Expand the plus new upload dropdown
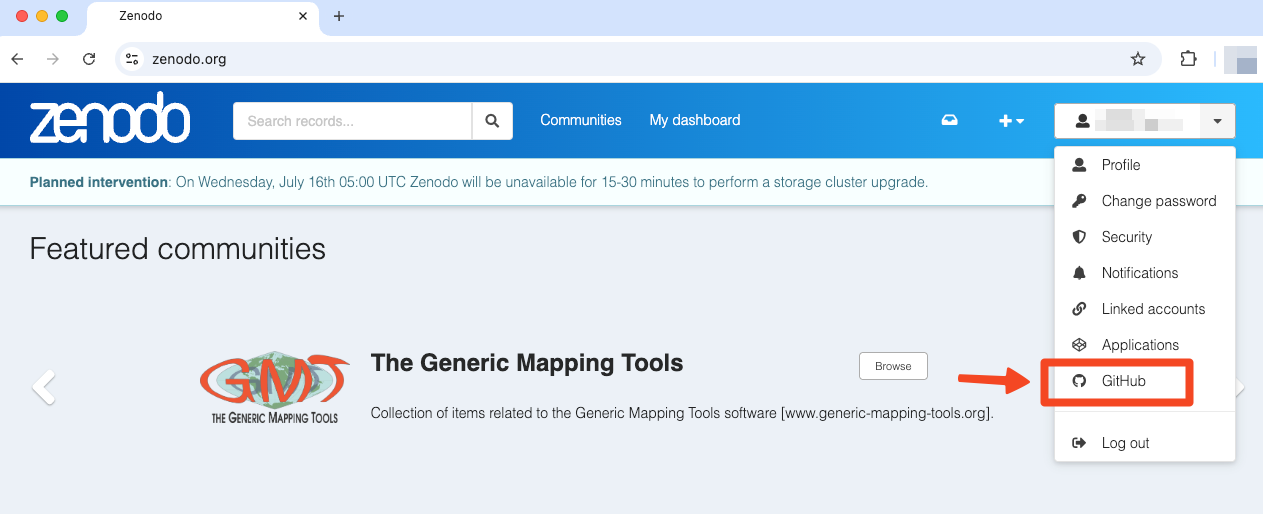Screen dimensions: 1263x514 click(1011, 121)
